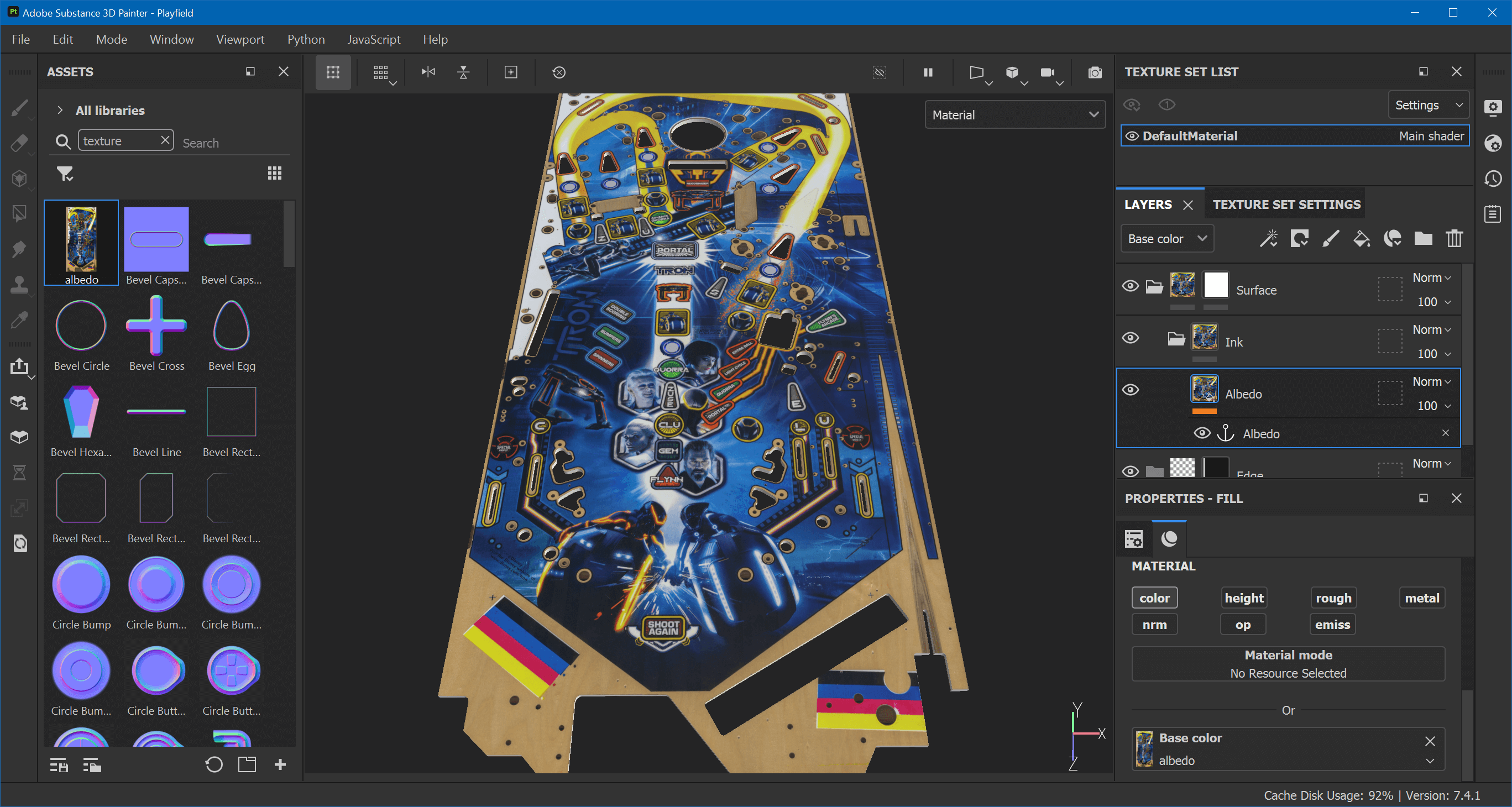1512x807 pixels.
Task: Pause the viewport rendering
Action: [x=928, y=72]
